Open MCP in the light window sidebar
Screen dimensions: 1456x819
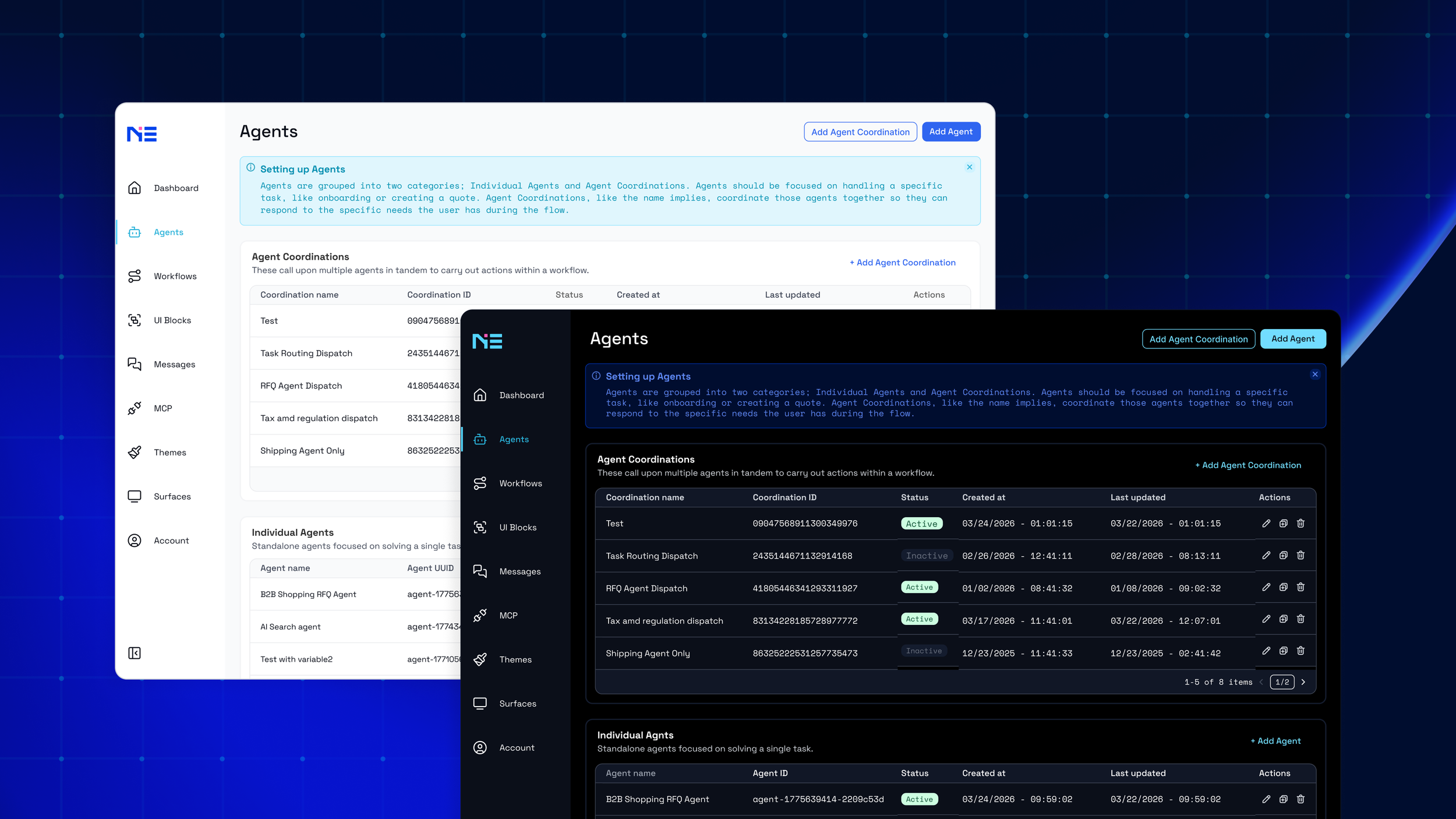pyautogui.click(x=150, y=408)
